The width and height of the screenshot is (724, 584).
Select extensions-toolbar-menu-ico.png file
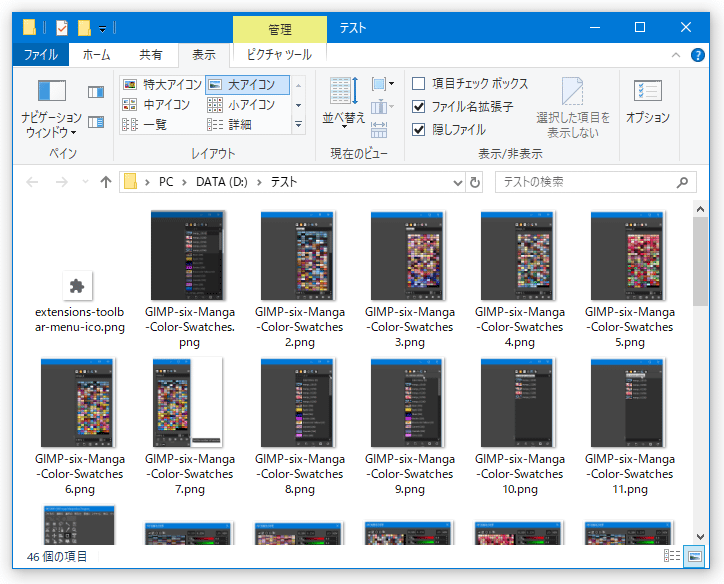pyautogui.click(x=79, y=301)
